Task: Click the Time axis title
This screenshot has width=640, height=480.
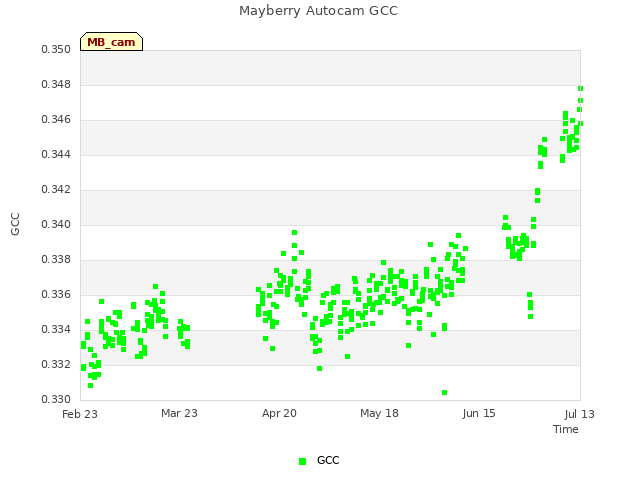Action: coord(566,429)
